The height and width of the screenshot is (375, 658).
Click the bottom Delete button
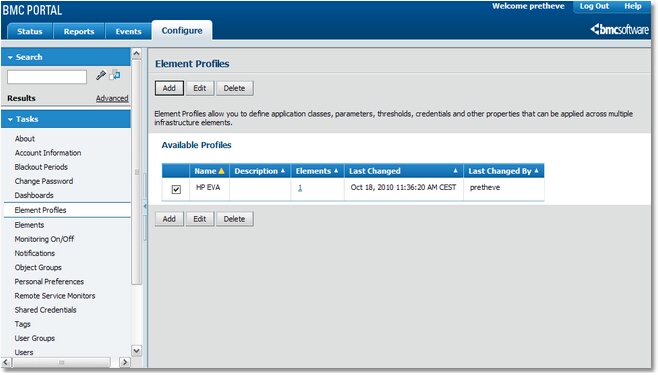[234, 219]
